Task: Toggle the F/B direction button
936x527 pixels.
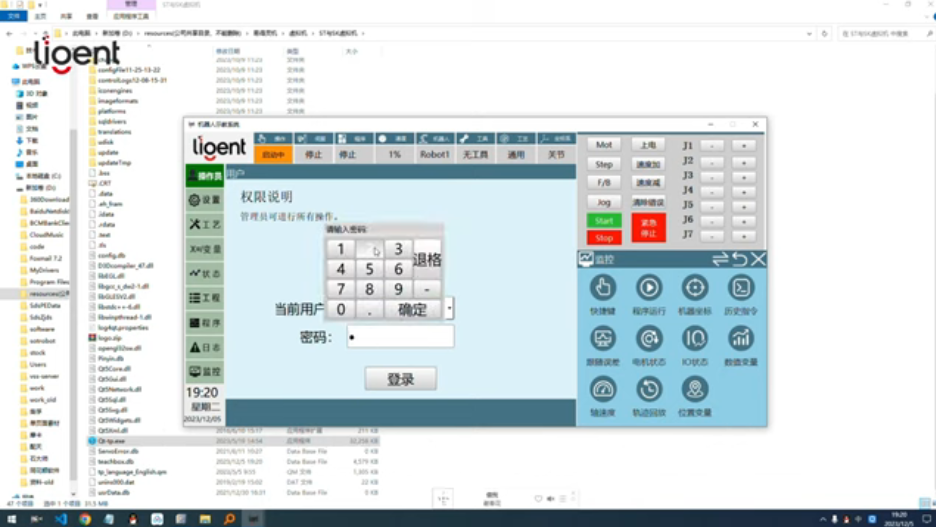Action: (604, 183)
